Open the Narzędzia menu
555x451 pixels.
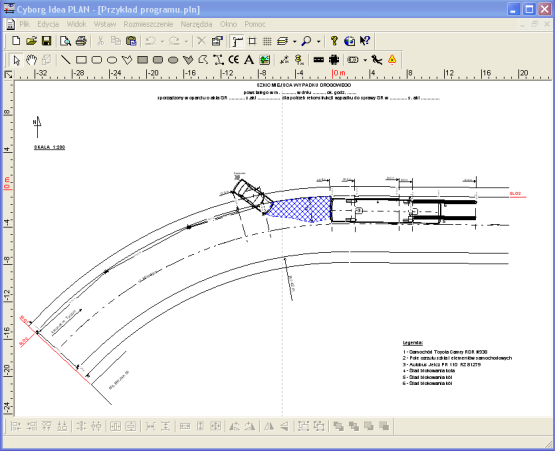click(x=196, y=24)
